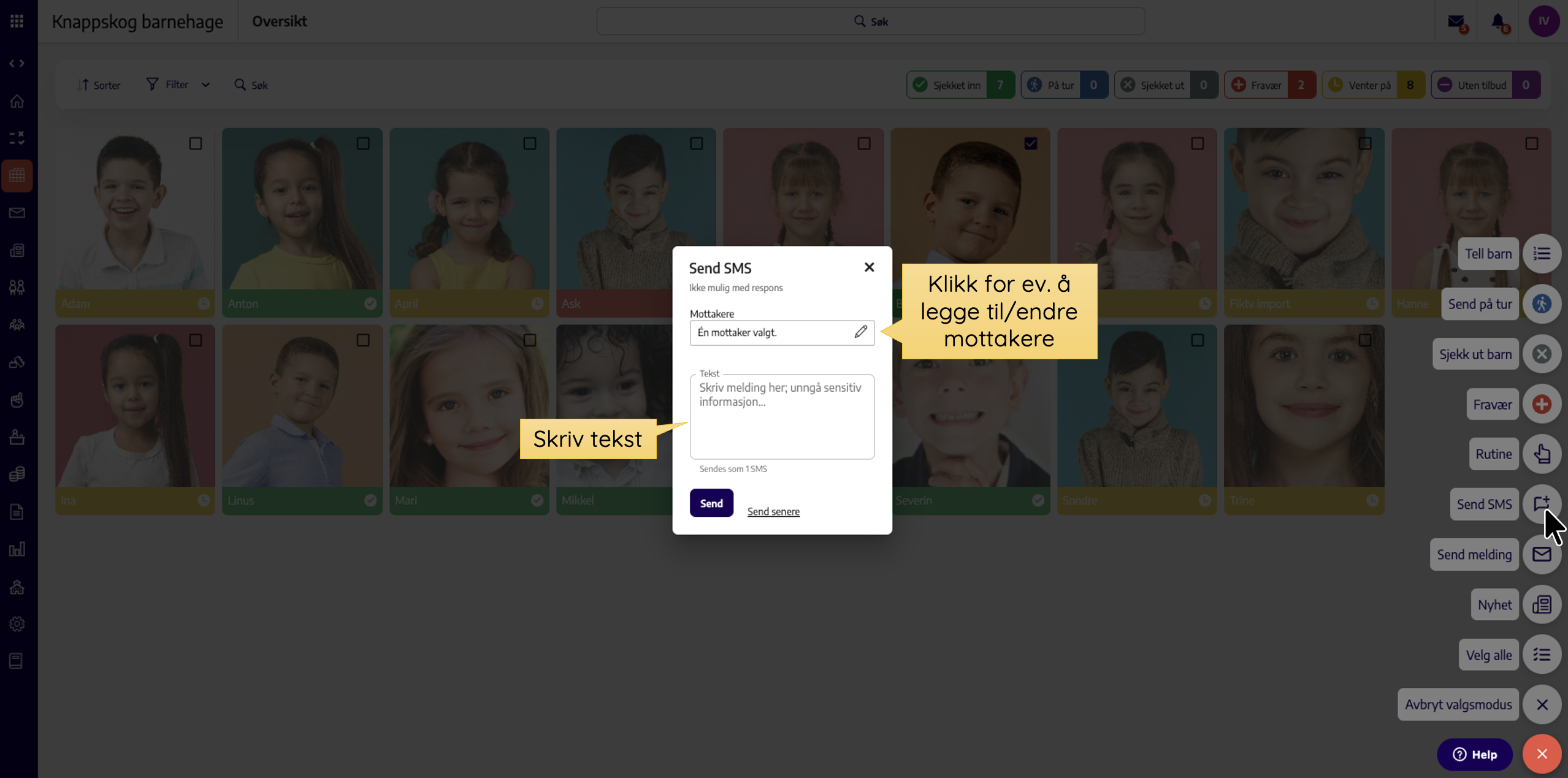1568x778 pixels.
Task: Click the Send senere link
Action: (773, 511)
